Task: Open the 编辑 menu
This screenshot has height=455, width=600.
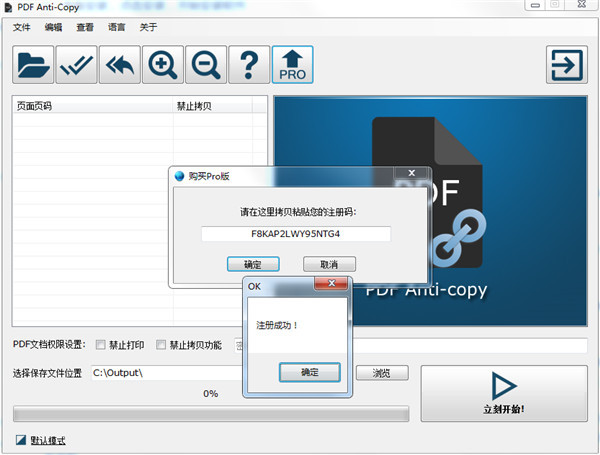Action: pyautogui.click(x=53, y=27)
